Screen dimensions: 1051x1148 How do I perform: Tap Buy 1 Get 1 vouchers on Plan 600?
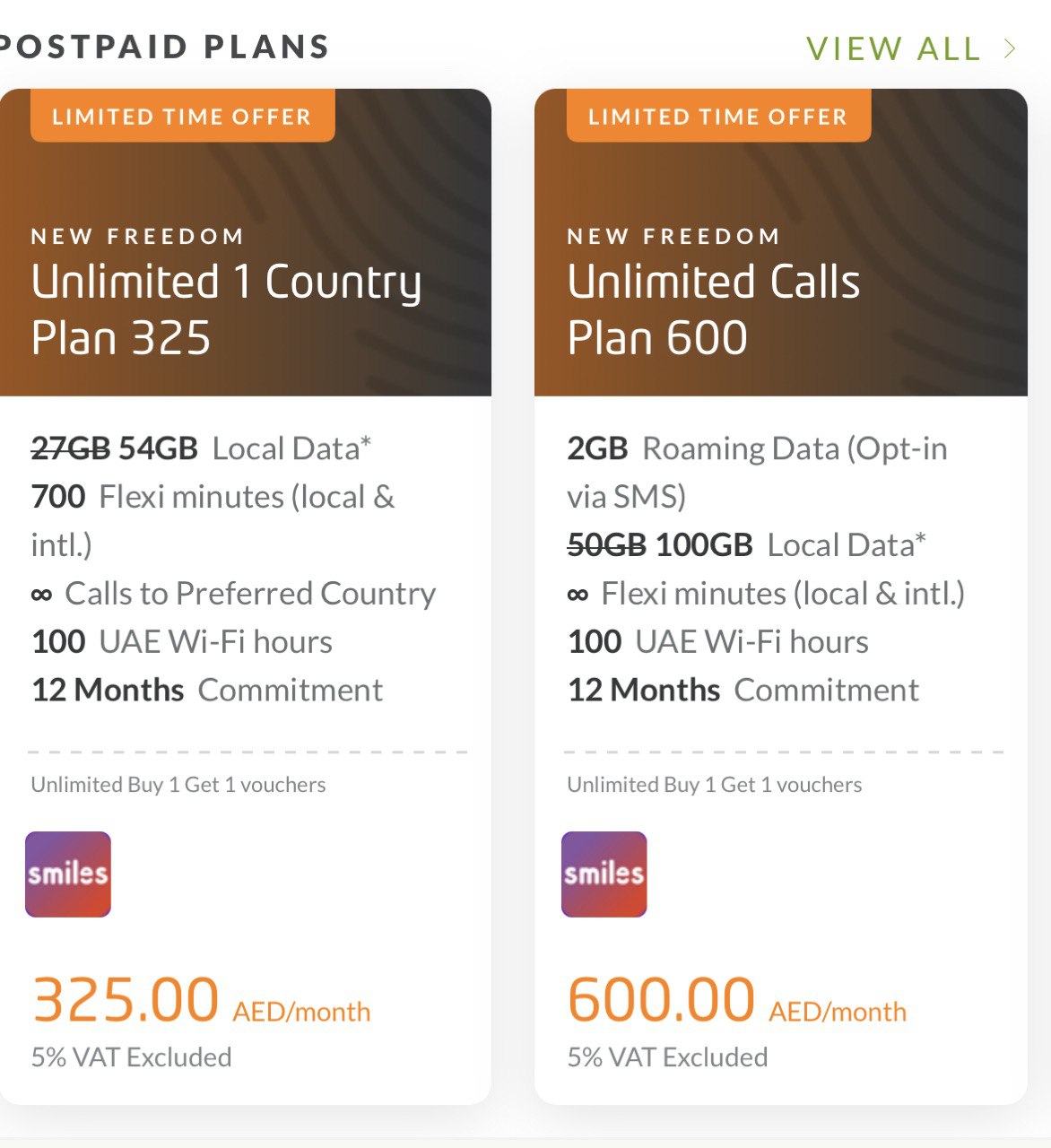click(x=715, y=785)
